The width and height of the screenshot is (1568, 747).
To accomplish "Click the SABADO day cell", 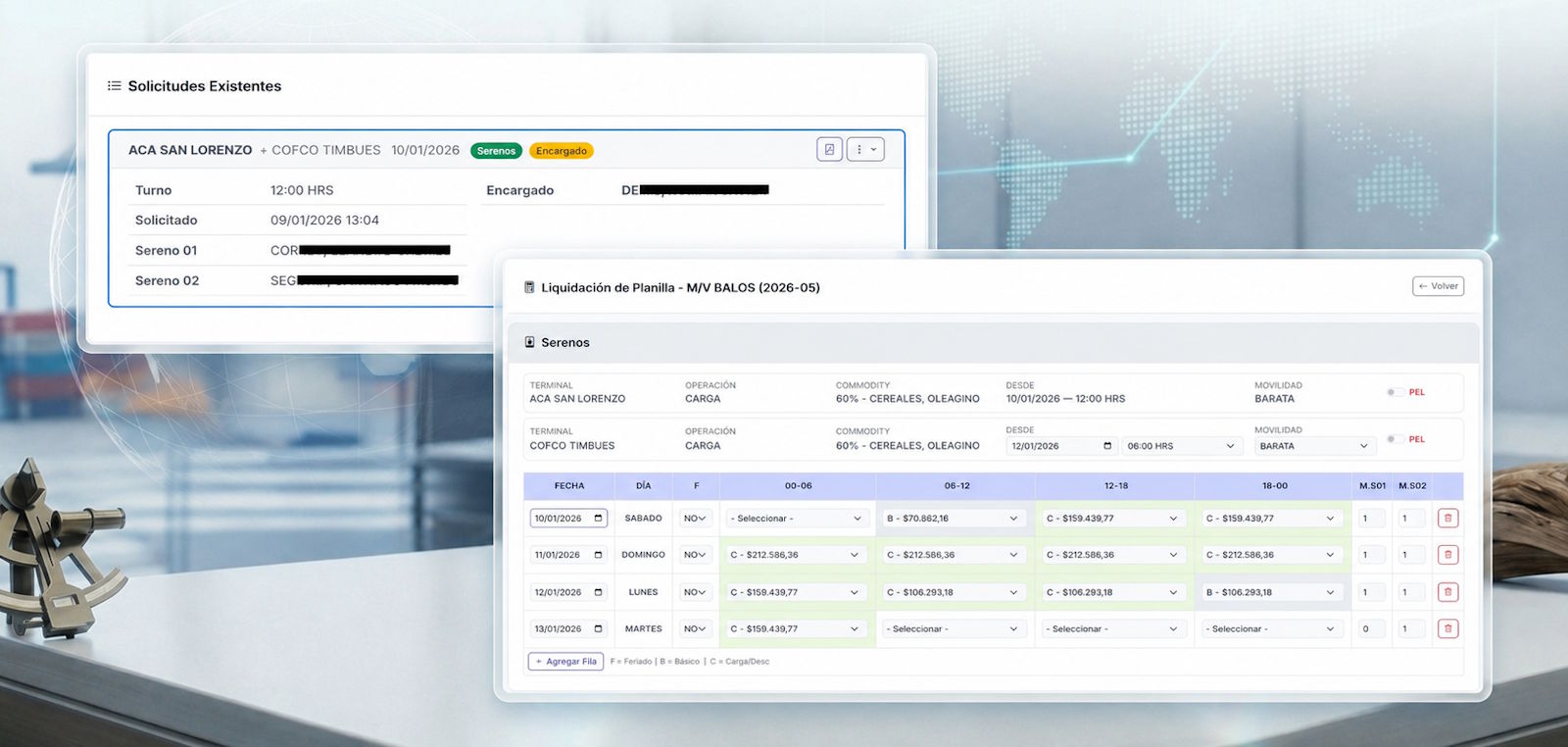I will tap(643, 519).
